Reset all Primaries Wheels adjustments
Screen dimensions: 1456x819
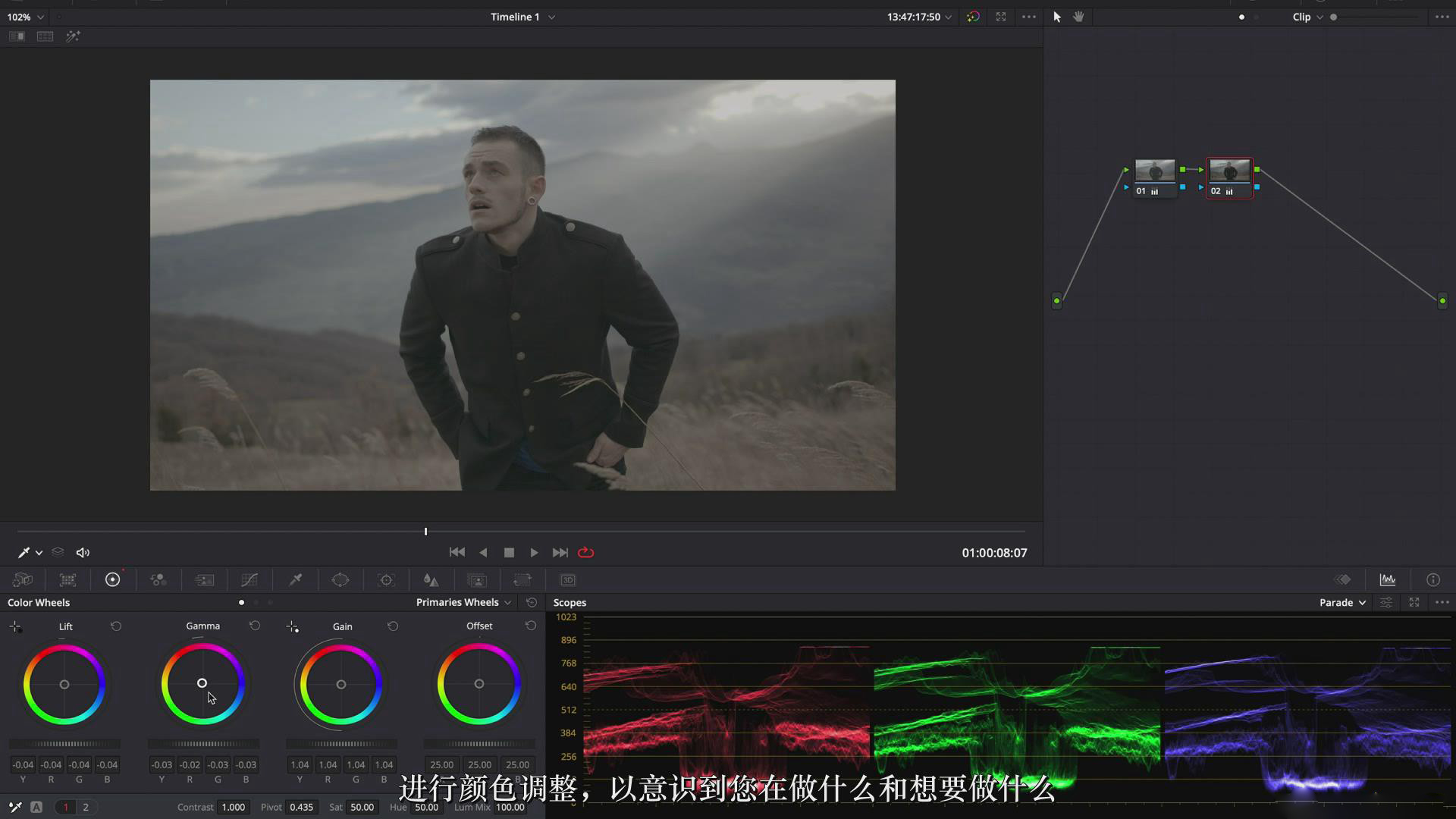[532, 602]
